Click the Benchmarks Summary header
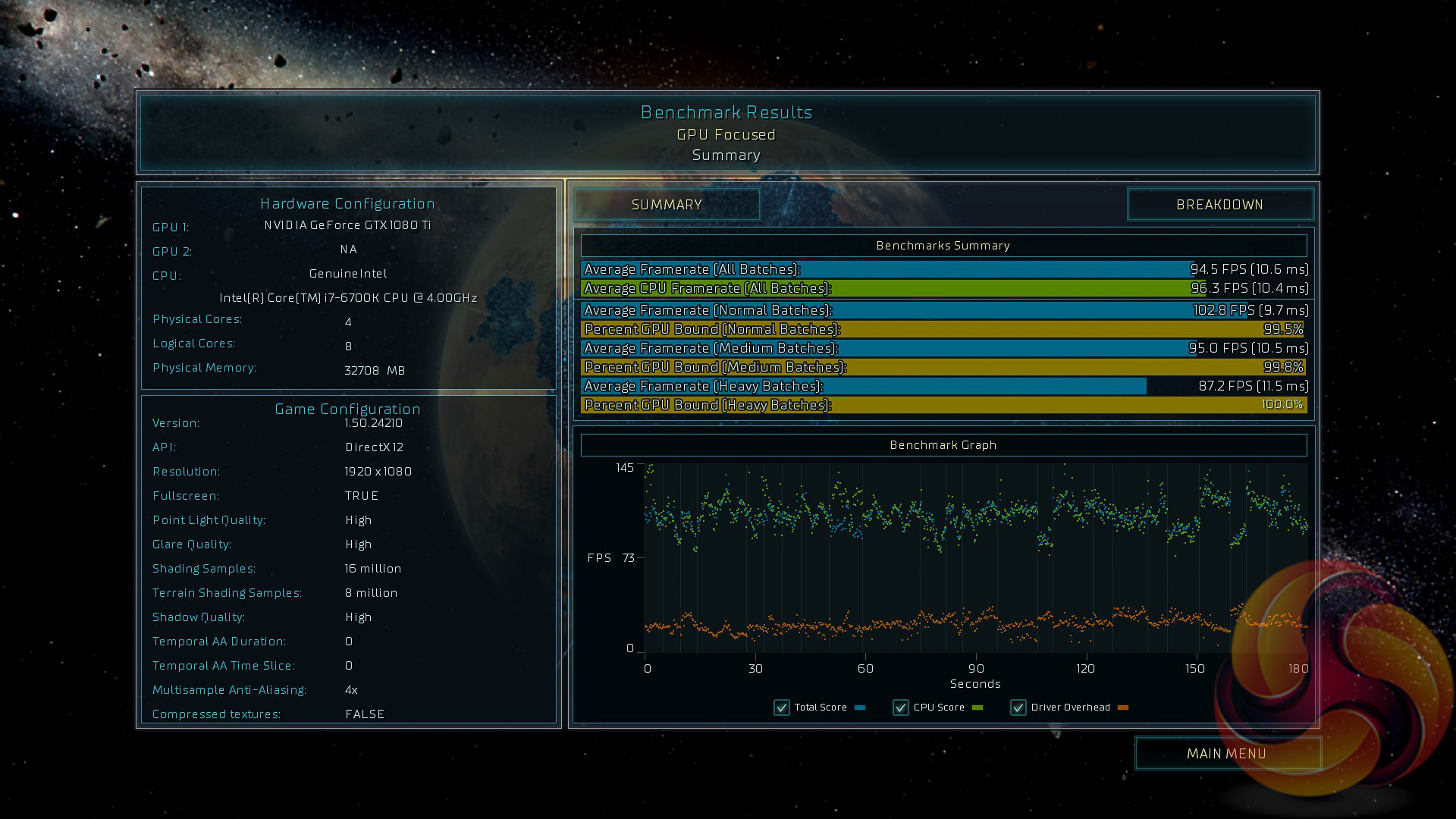The height and width of the screenshot is (819, 1456). click(943, 246)
